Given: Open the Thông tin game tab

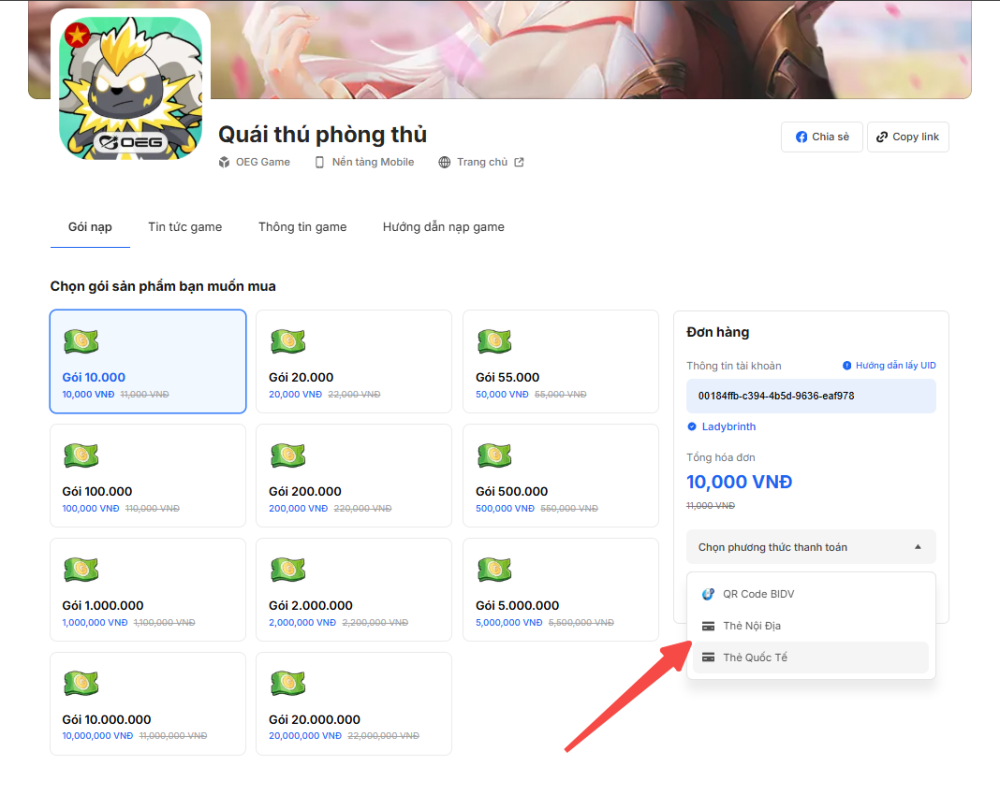Looking at the screenshot, I should coord(302,227).
